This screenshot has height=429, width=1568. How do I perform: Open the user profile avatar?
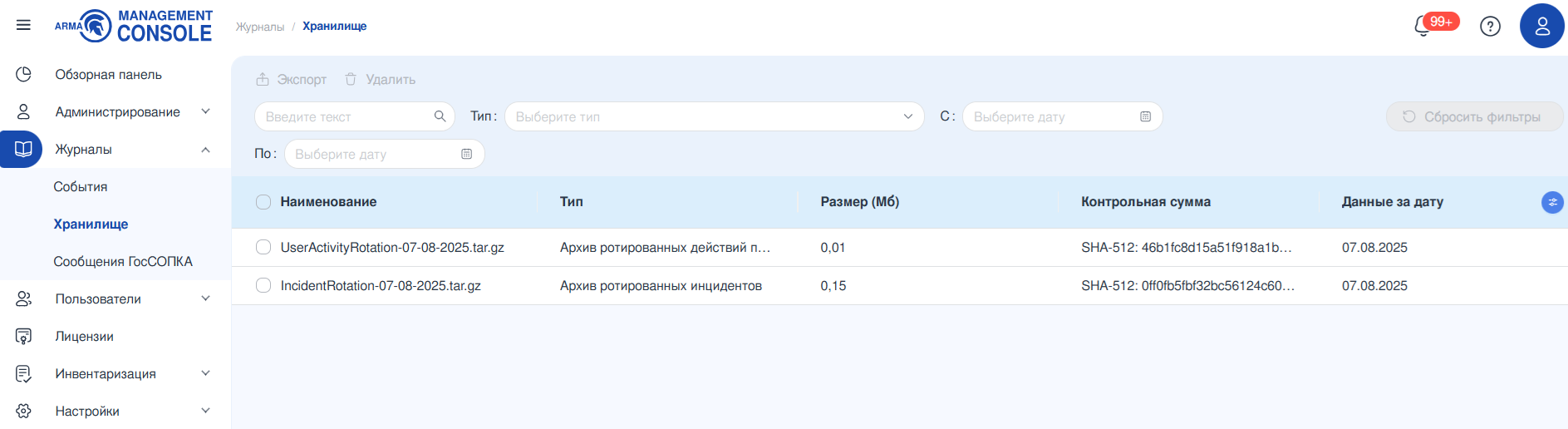tap(1541, 27)
